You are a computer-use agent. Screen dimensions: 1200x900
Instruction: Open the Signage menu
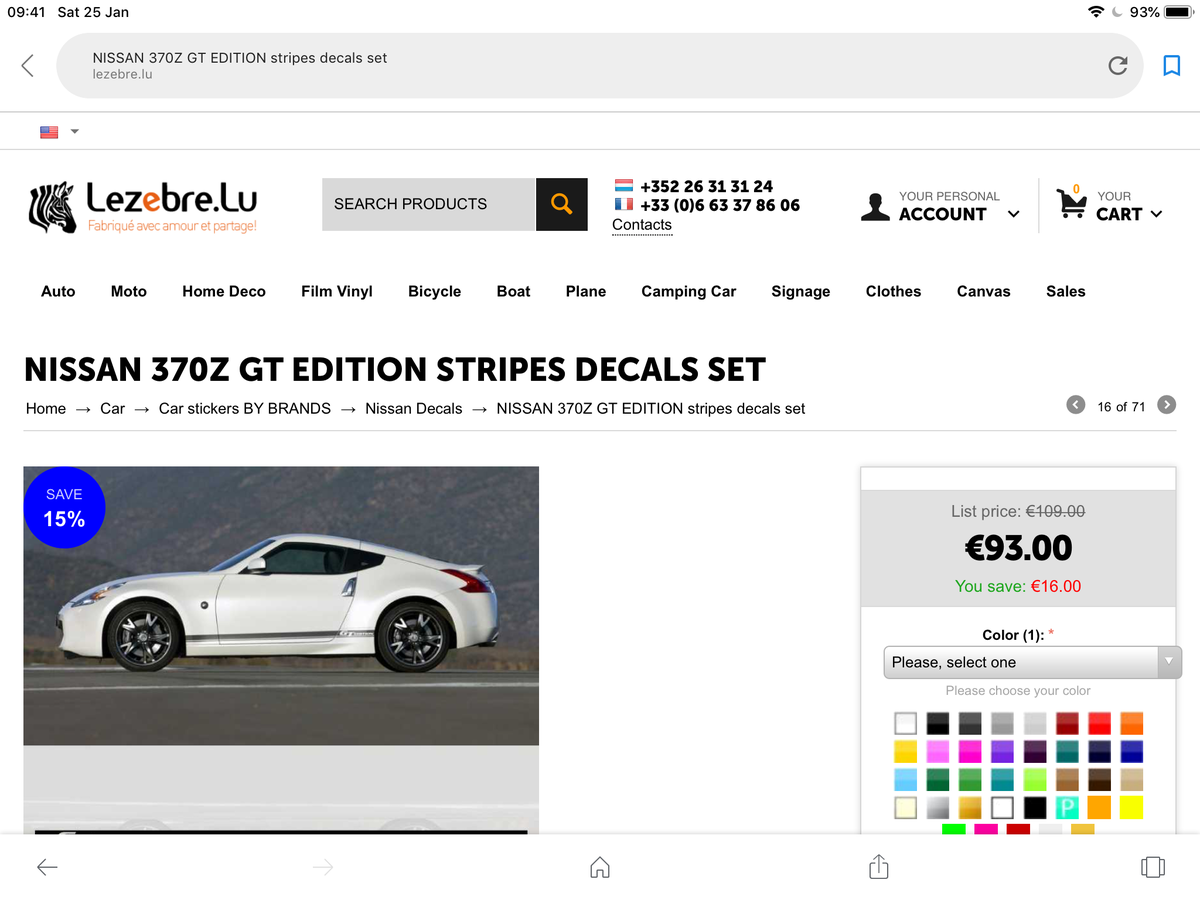(x=801, y=291)
